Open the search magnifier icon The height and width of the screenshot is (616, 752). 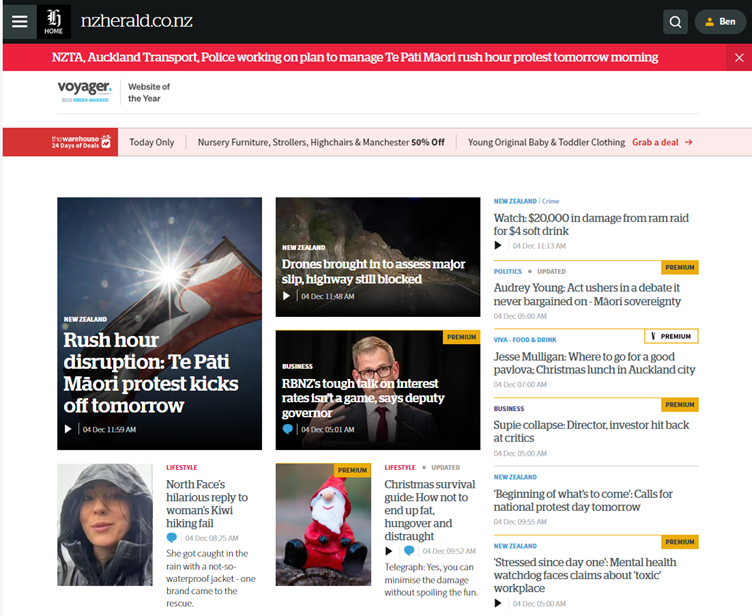[x=675, y=22]
